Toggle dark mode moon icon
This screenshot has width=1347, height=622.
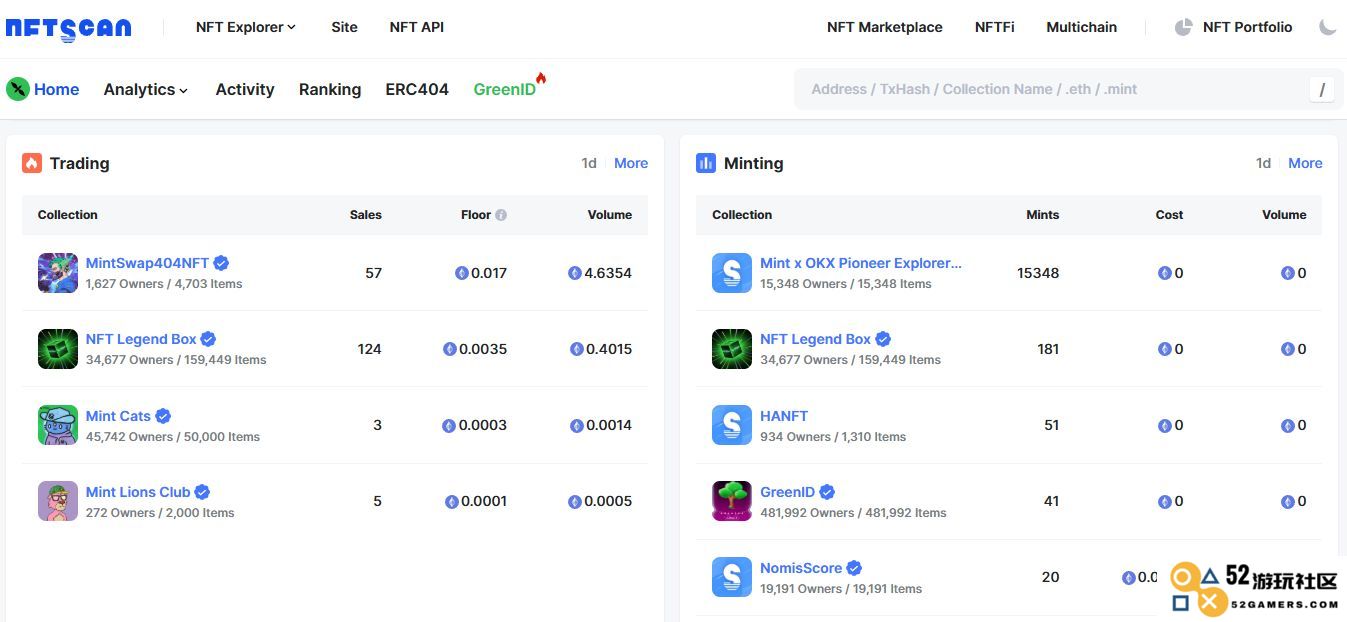(1327, 27)
